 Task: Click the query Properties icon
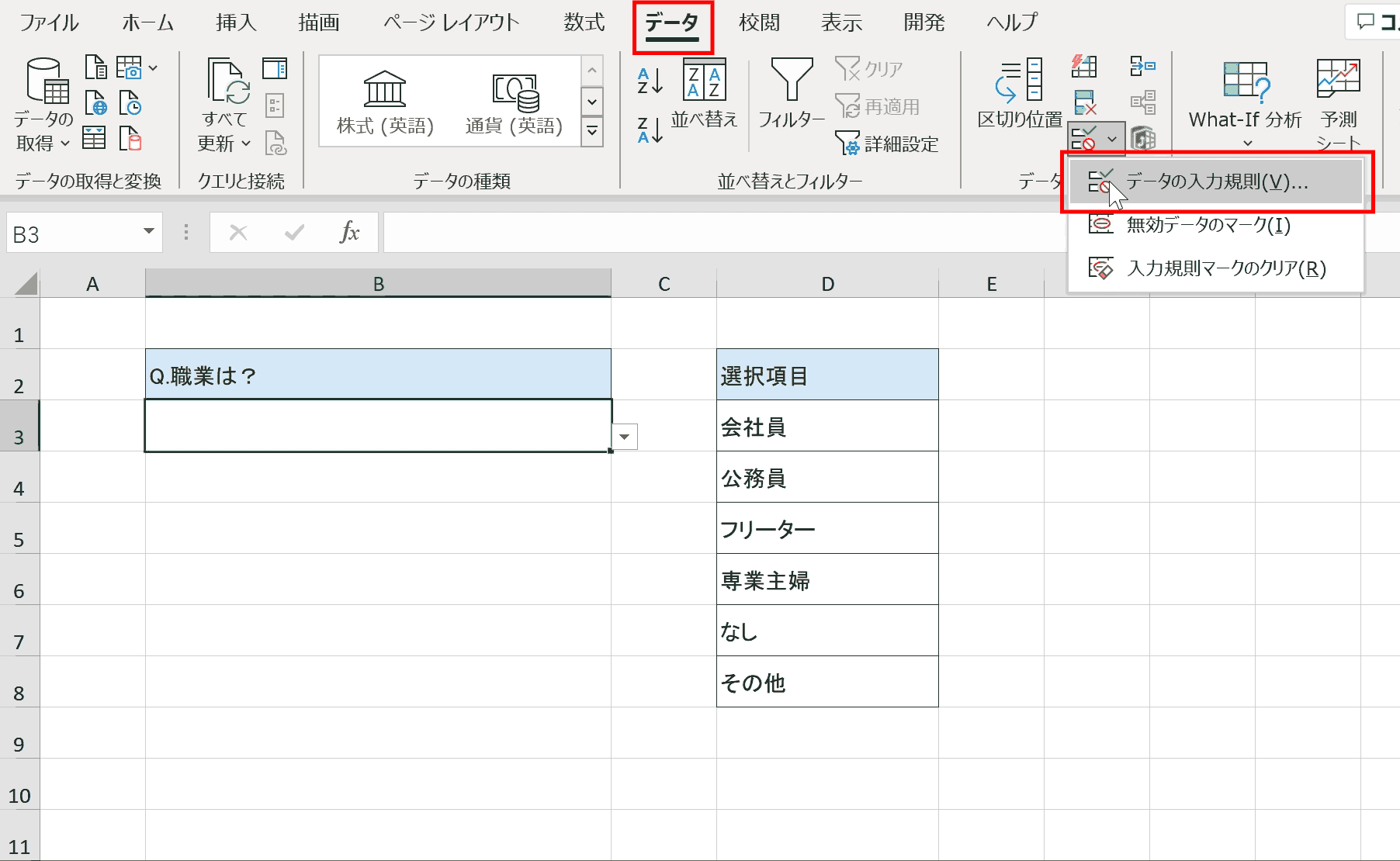pos(275,105)
